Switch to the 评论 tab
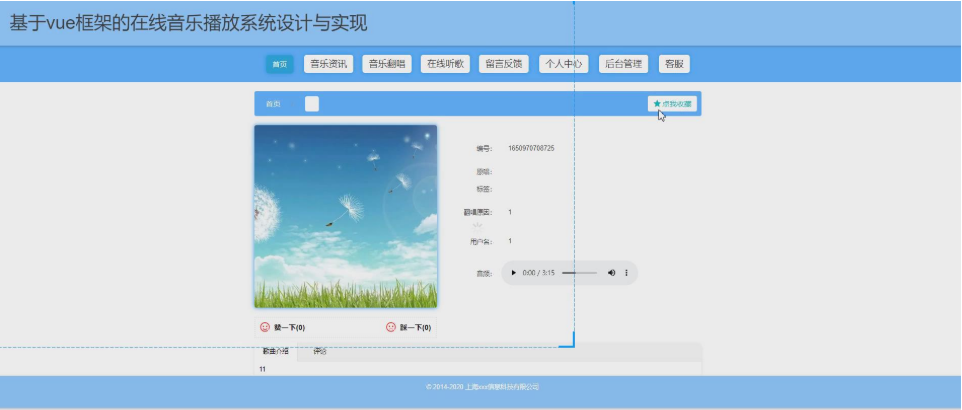This screenshot has height=410, width=962. coord(320,352)
